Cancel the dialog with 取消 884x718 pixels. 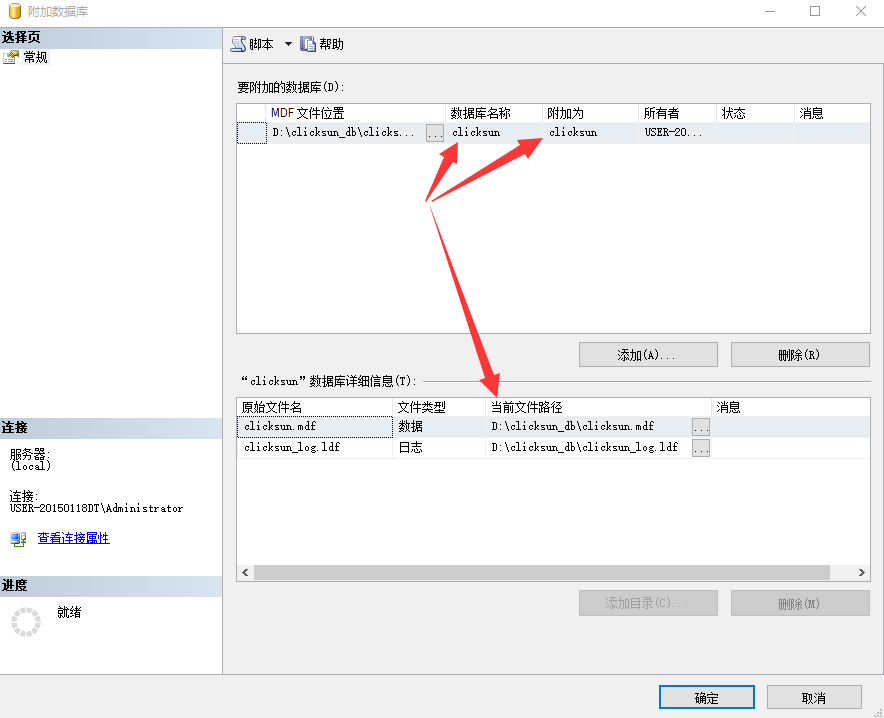(x=814, y=698)
